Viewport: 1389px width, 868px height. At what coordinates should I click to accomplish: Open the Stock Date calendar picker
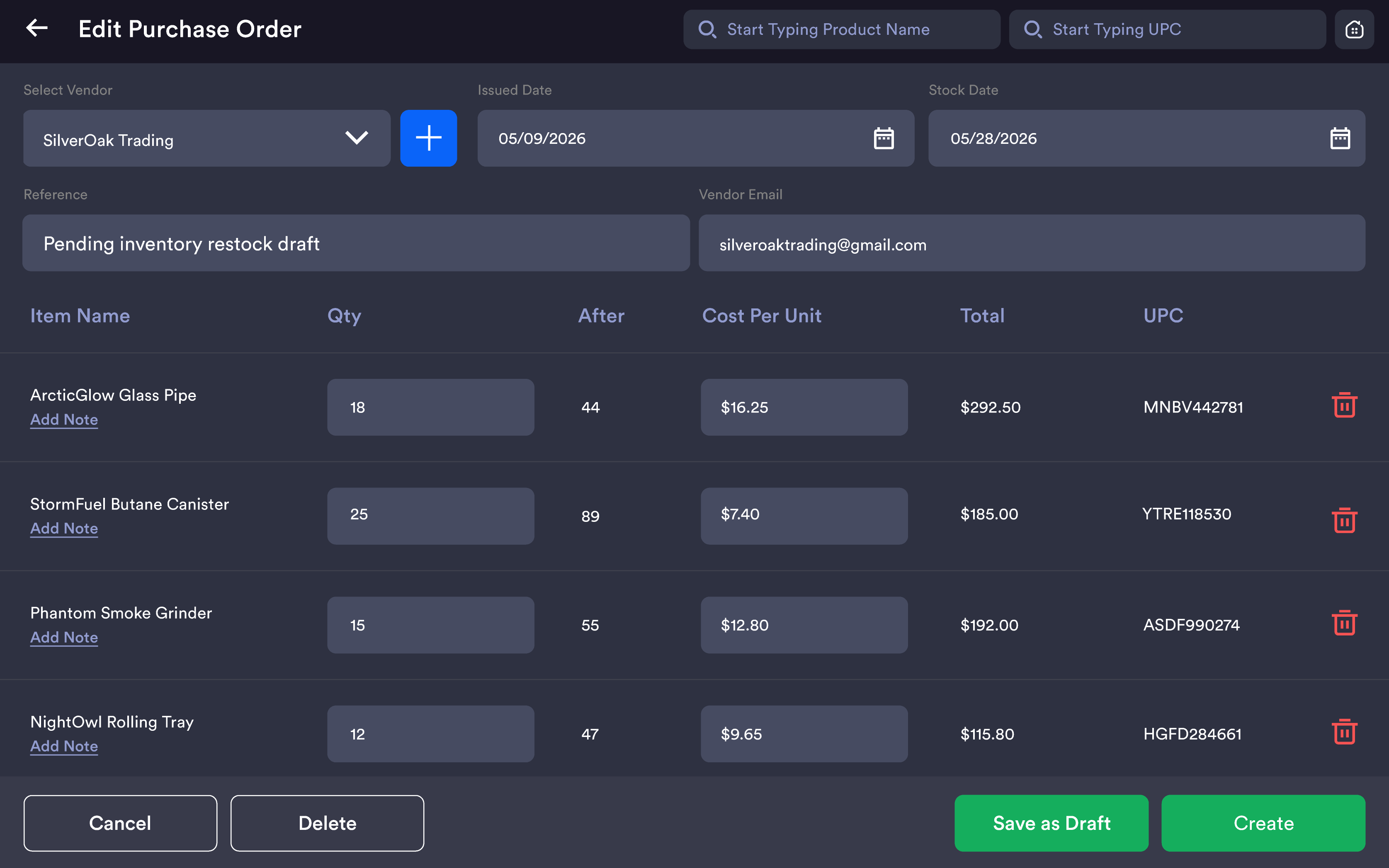click(x=1340, y=138)
